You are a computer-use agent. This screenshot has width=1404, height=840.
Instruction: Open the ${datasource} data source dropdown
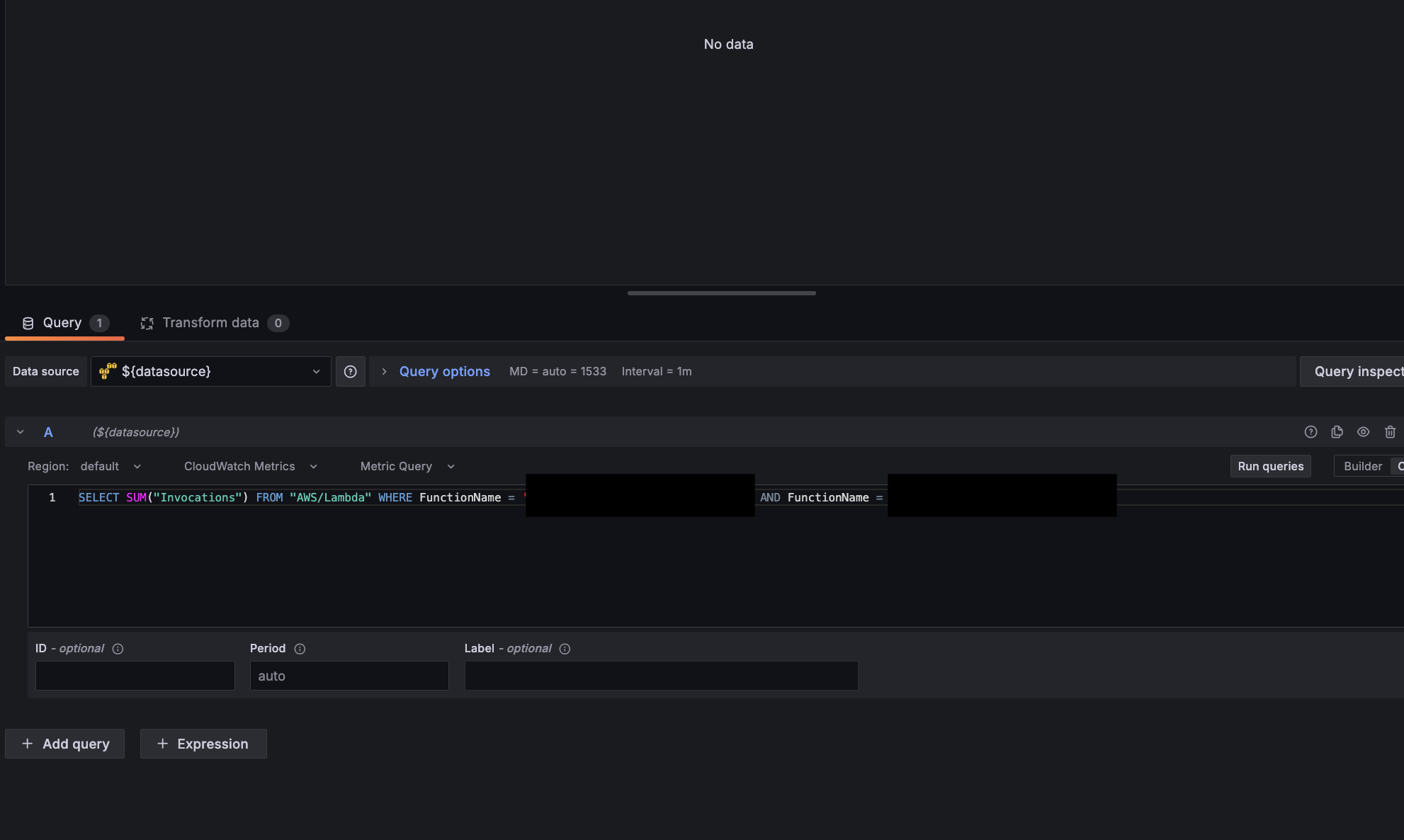coord(211,371)
